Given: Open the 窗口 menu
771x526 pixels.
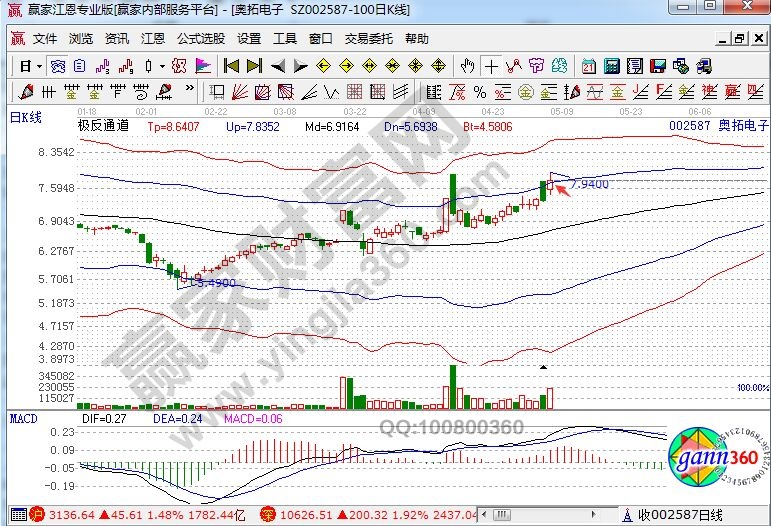Looking at the screenshot, I should click(x=321, y=38).
